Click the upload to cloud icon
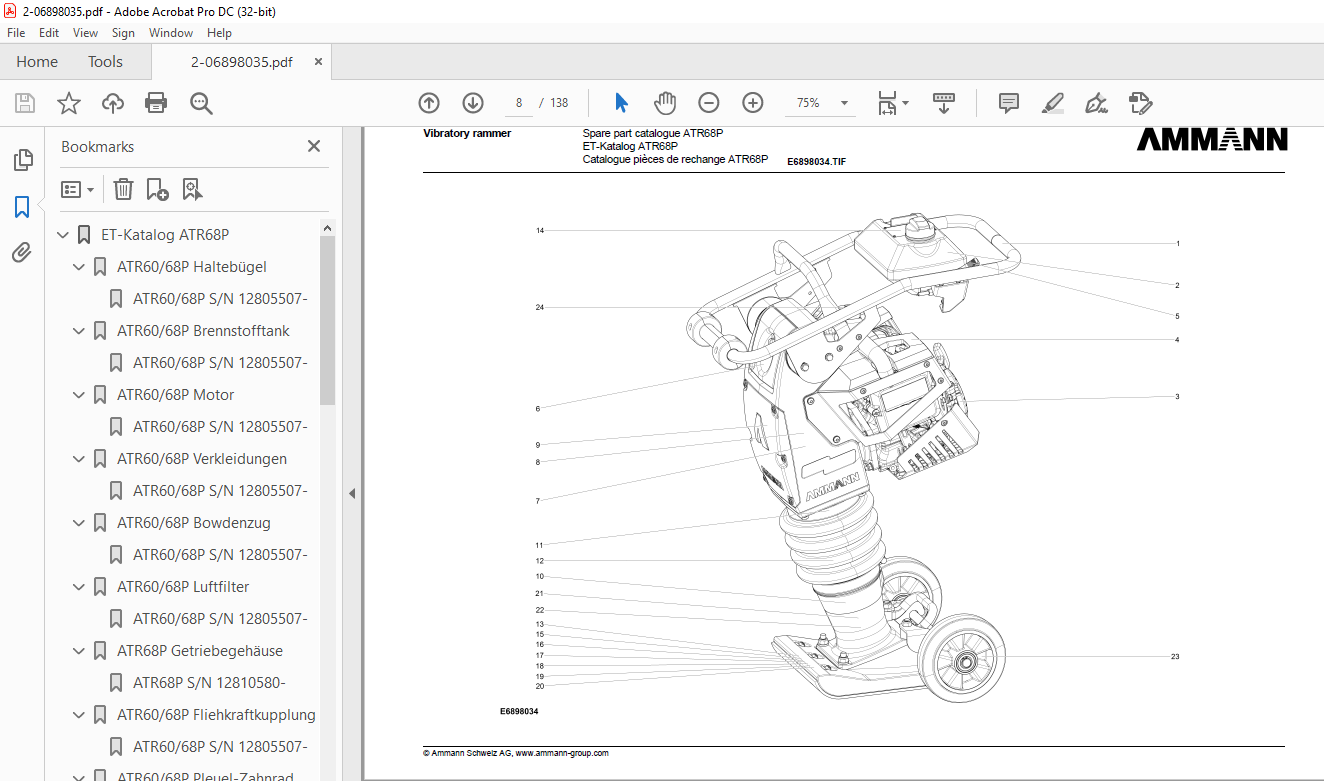Viewport: 1324px width, 781px height. (113, 103)
